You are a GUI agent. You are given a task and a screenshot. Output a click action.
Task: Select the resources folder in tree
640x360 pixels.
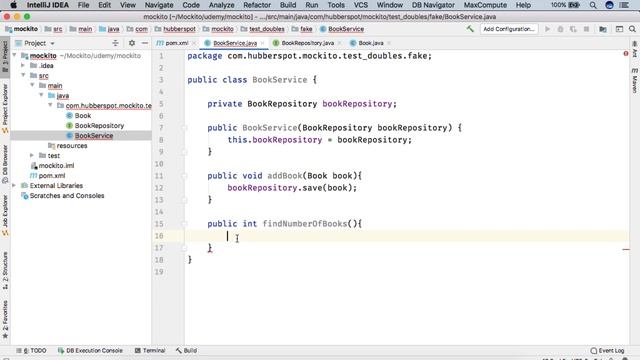click(72, 146)
